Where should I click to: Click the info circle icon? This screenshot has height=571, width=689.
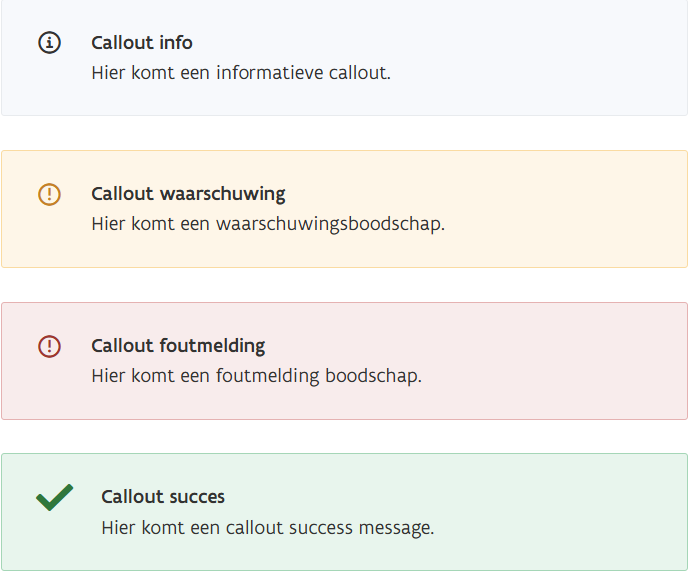(x=49, y=43)
